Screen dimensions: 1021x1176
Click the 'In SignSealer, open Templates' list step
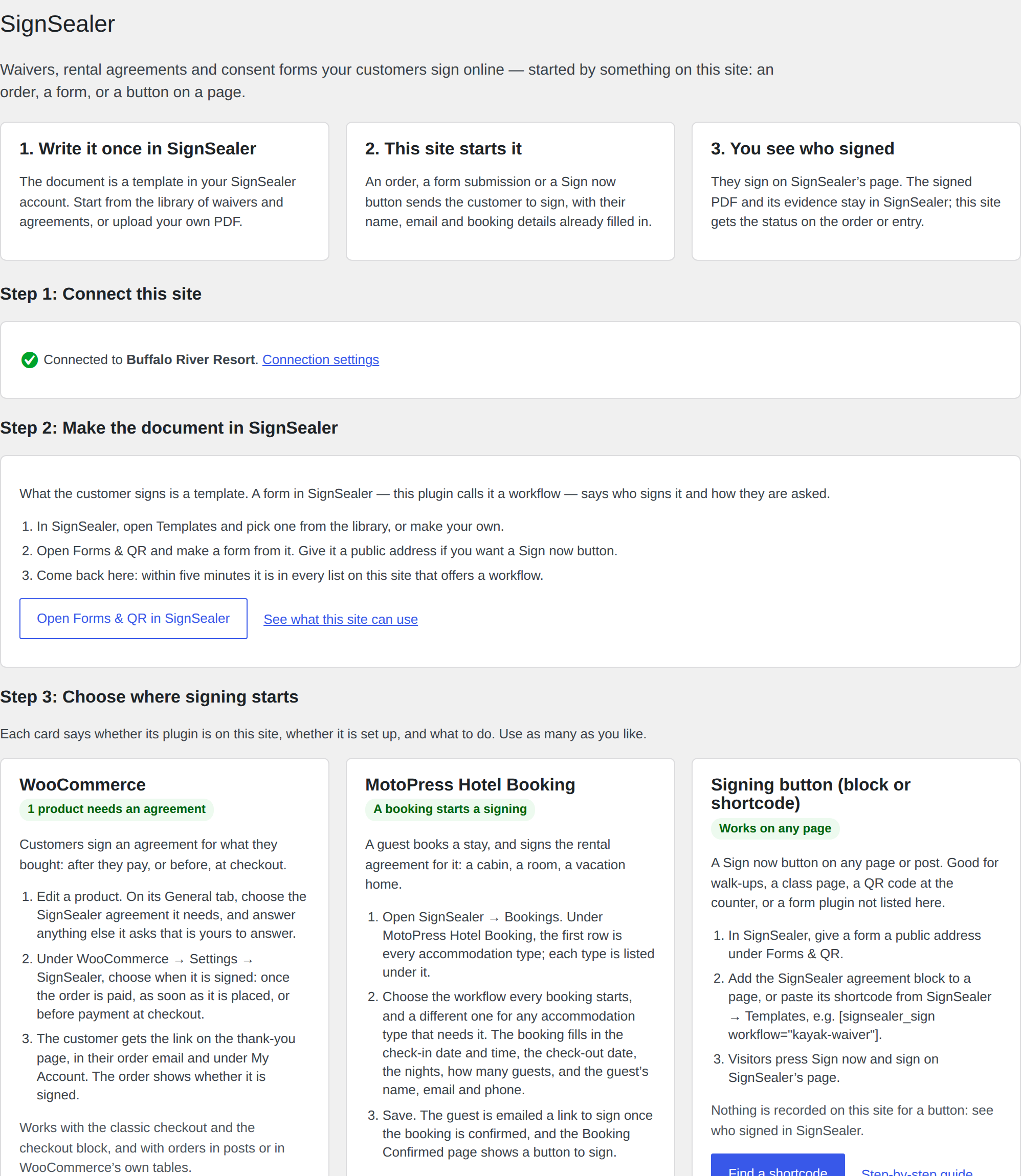tap(270, 526)
